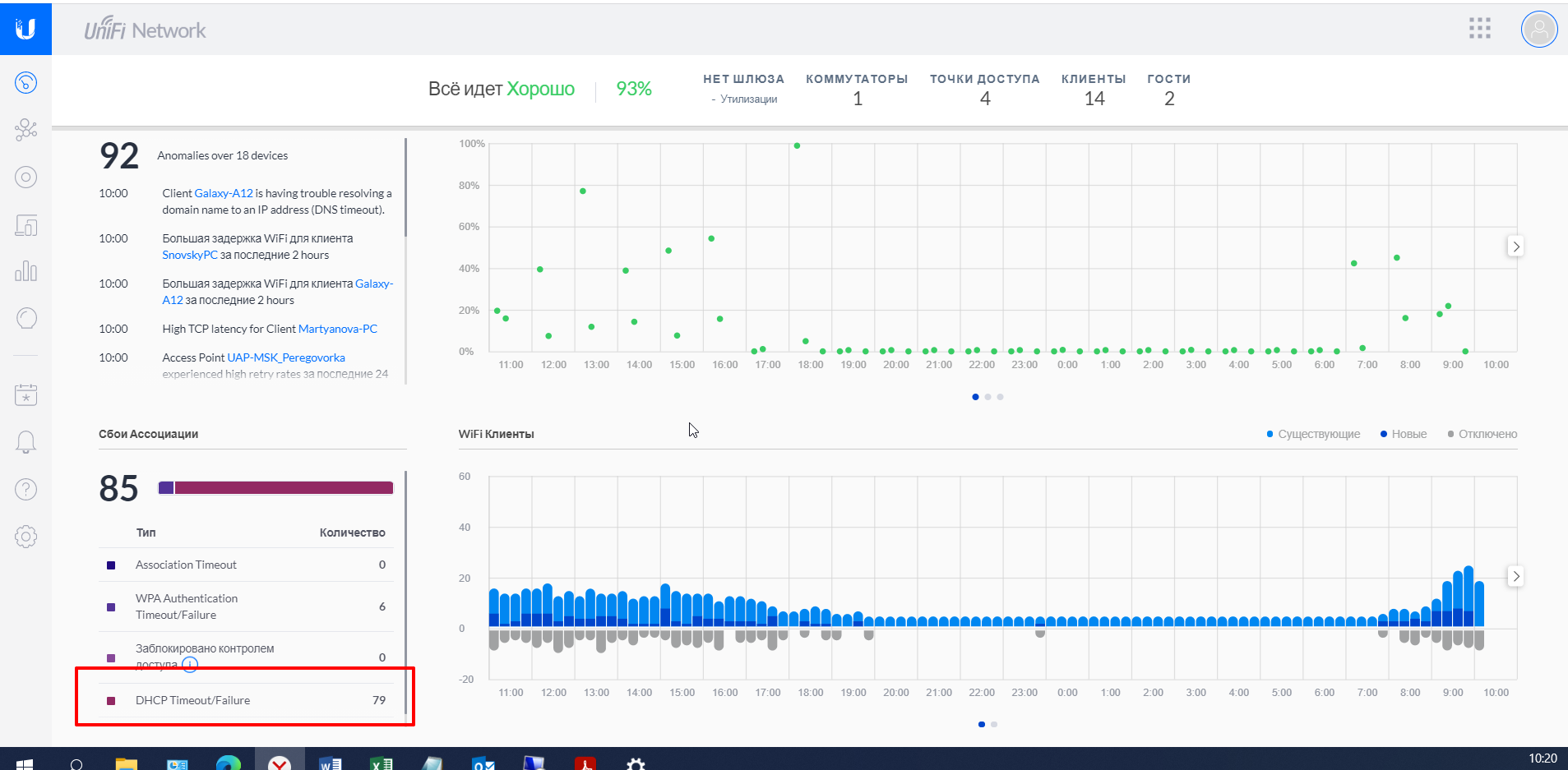Image resolution: width=1568 pixels, height=770 pixels.
Task: Open Excel from the taskbar
Action: click(382, 764)
